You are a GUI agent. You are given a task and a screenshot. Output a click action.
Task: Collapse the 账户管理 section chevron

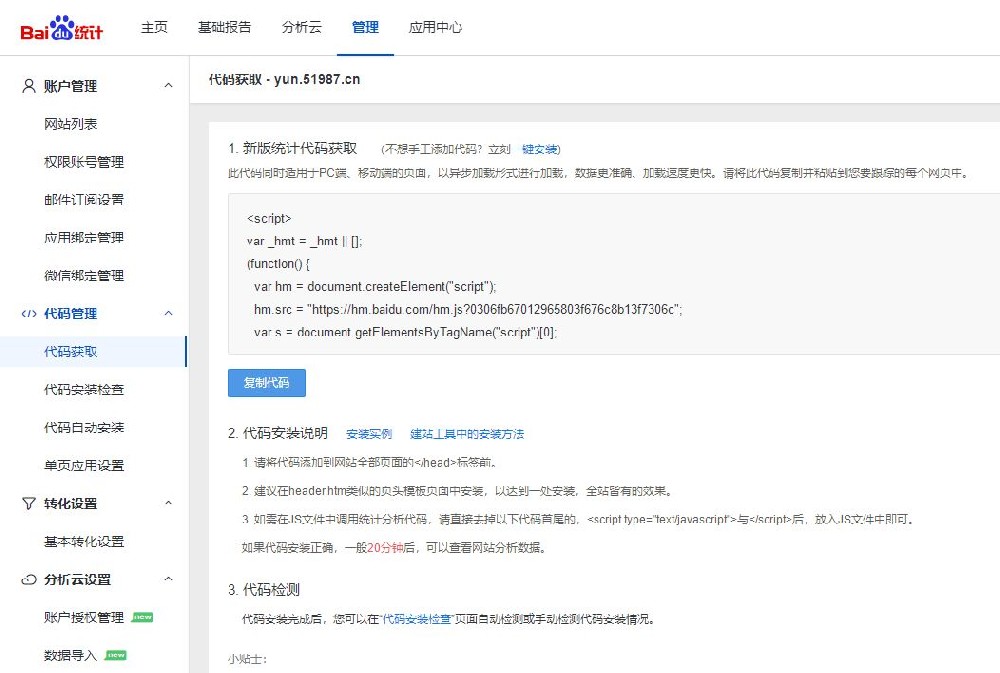tap(168, 86)
